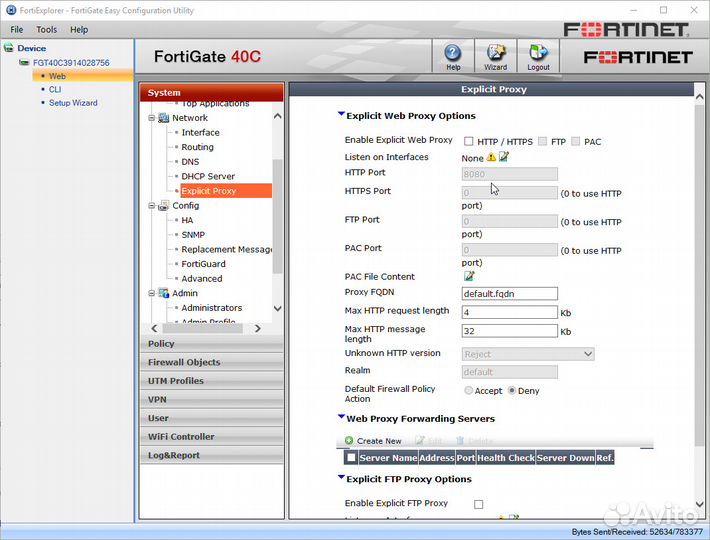Sort by the Server Name column header
710x540 pixels.
tap(388, 458)
